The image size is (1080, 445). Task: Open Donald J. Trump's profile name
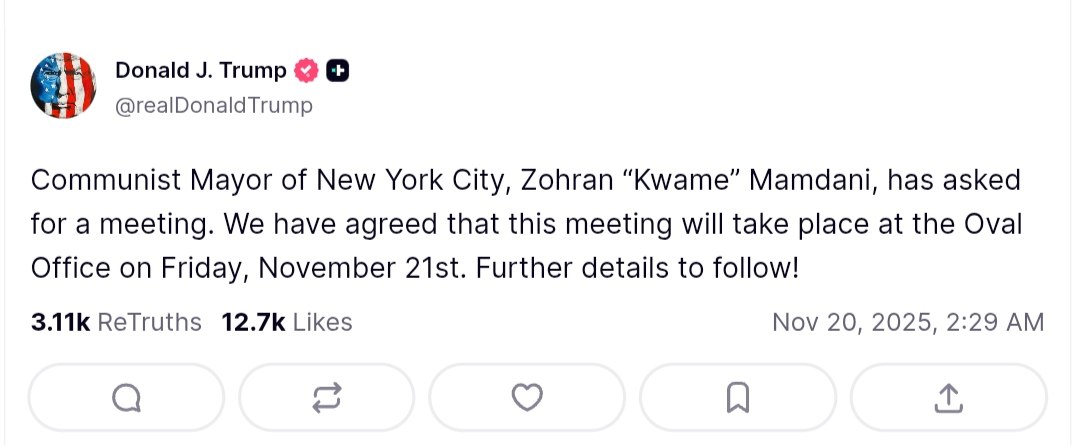tap(201, 71)
